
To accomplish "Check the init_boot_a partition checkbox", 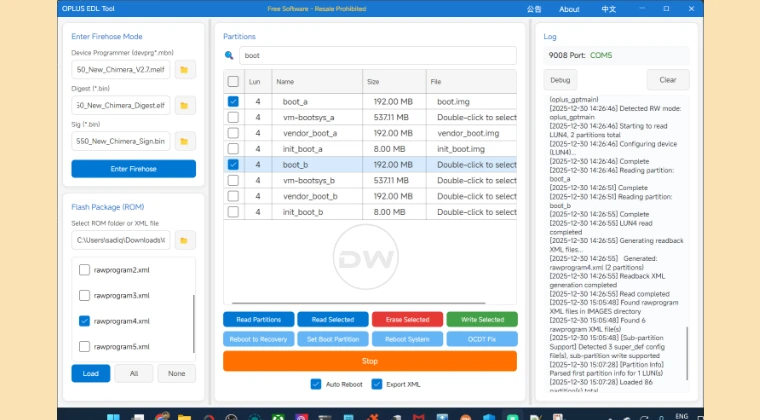I will click(x=233, y=149).
